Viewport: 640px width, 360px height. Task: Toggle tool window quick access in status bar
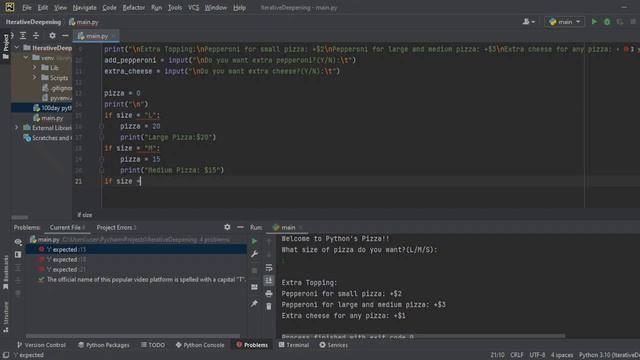tap(6, 355)
